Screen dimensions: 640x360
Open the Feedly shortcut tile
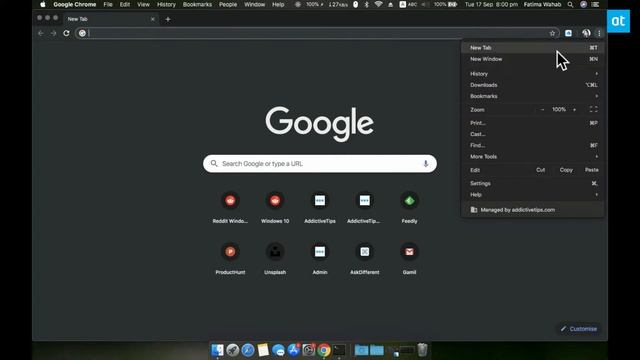(409, 208)
